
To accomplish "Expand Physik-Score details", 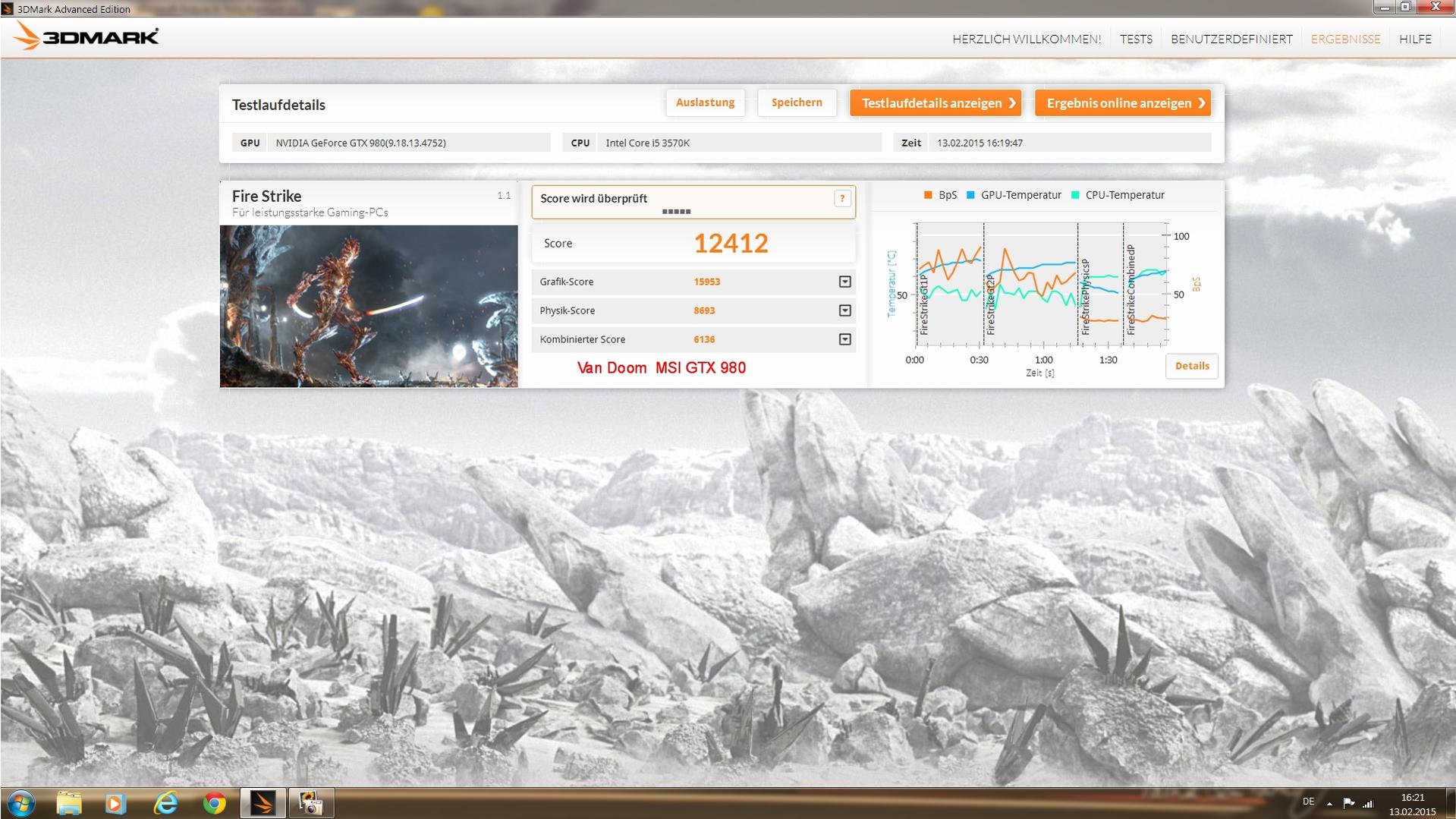I will click(844, 310).
